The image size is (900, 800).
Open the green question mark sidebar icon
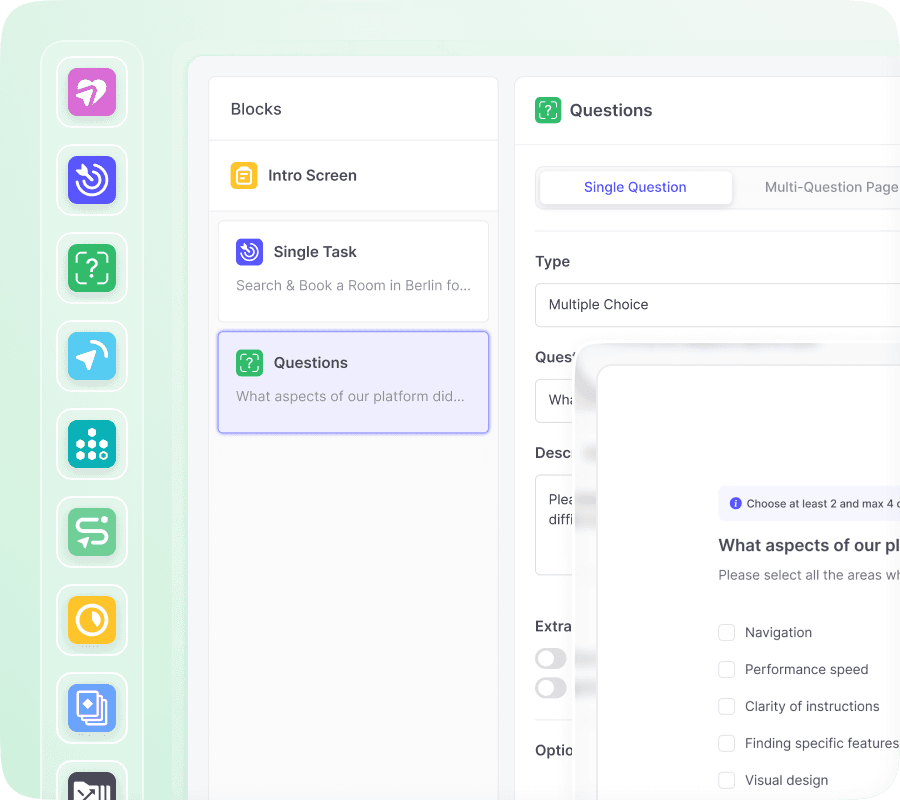92,268
